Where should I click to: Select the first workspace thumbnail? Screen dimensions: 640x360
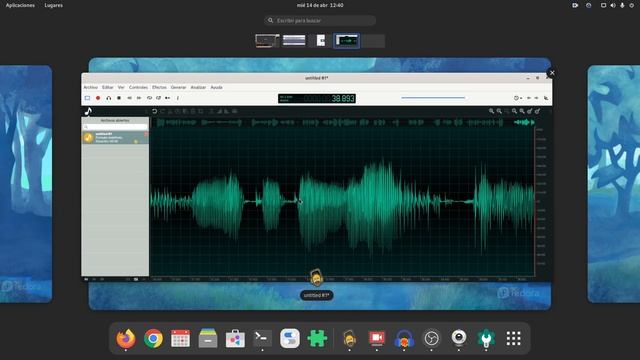267,41
